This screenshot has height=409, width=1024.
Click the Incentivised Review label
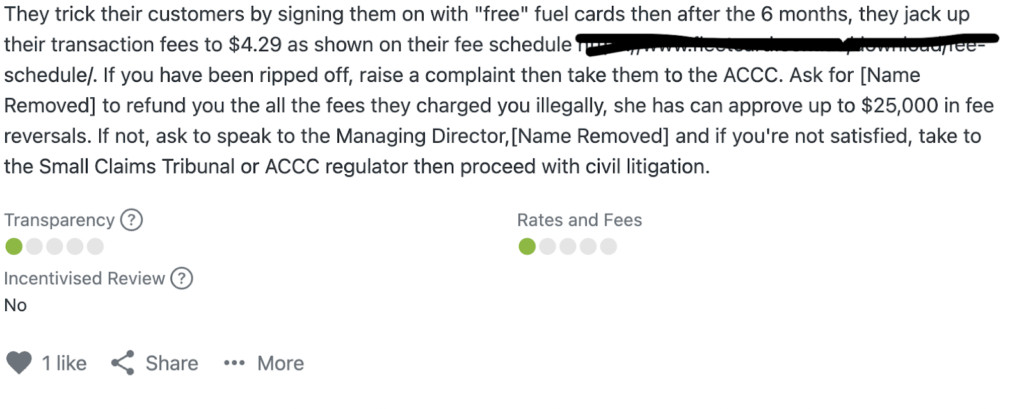click(x=84, y=278)
